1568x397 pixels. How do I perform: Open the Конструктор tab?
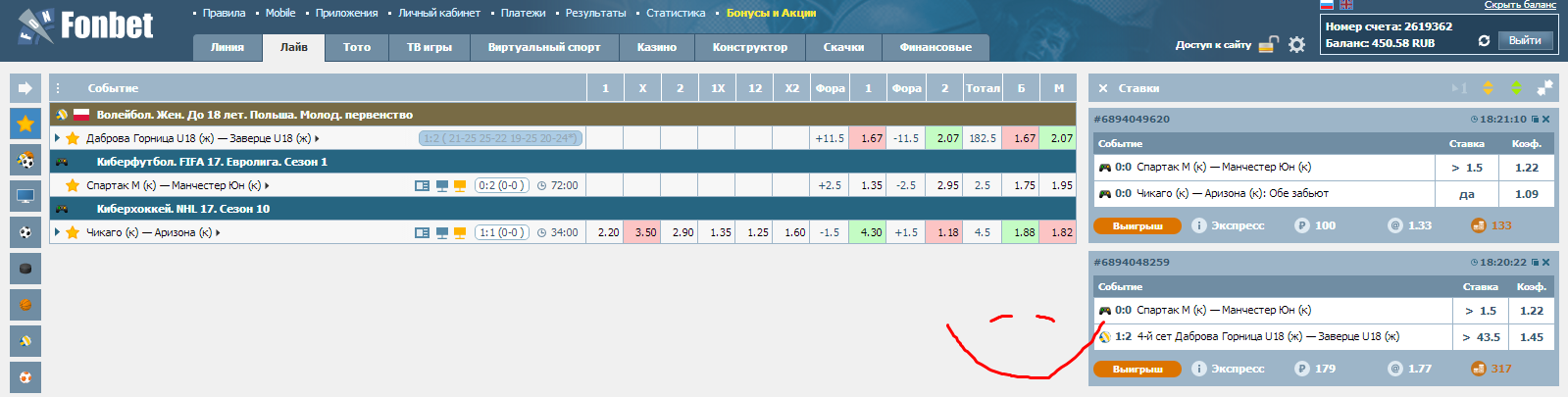click(x=750, y=47)
